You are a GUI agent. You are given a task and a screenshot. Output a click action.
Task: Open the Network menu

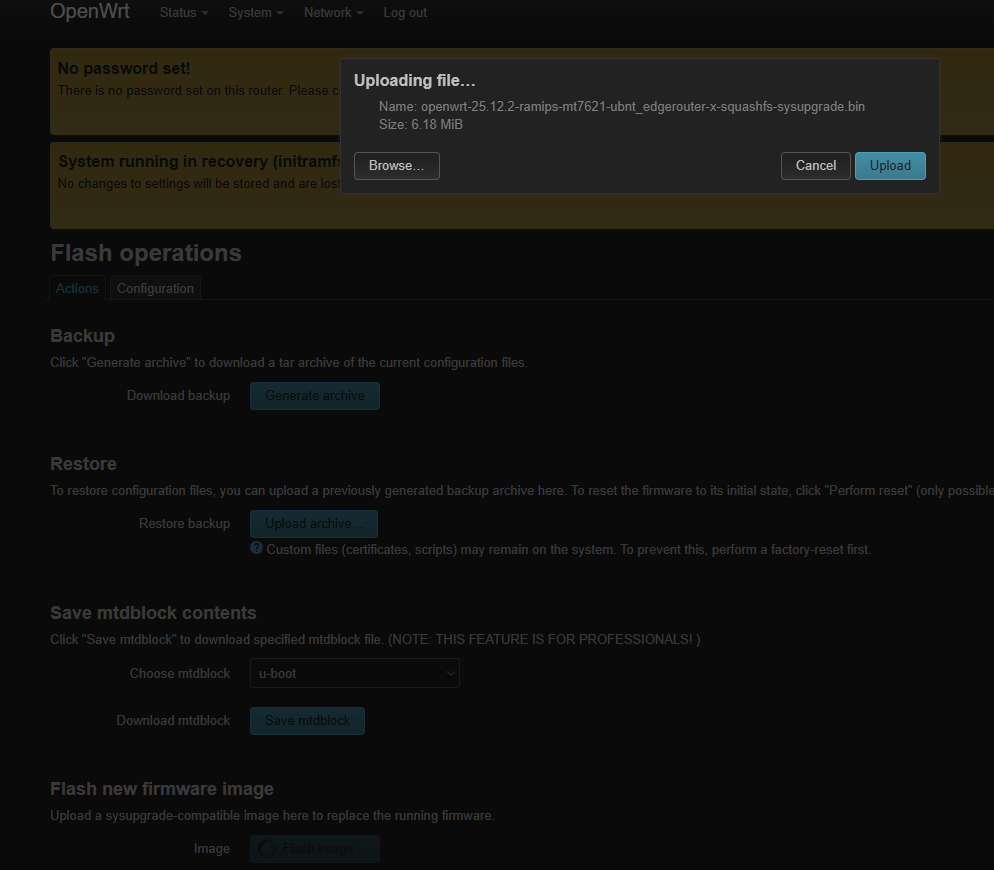[333, 13]
